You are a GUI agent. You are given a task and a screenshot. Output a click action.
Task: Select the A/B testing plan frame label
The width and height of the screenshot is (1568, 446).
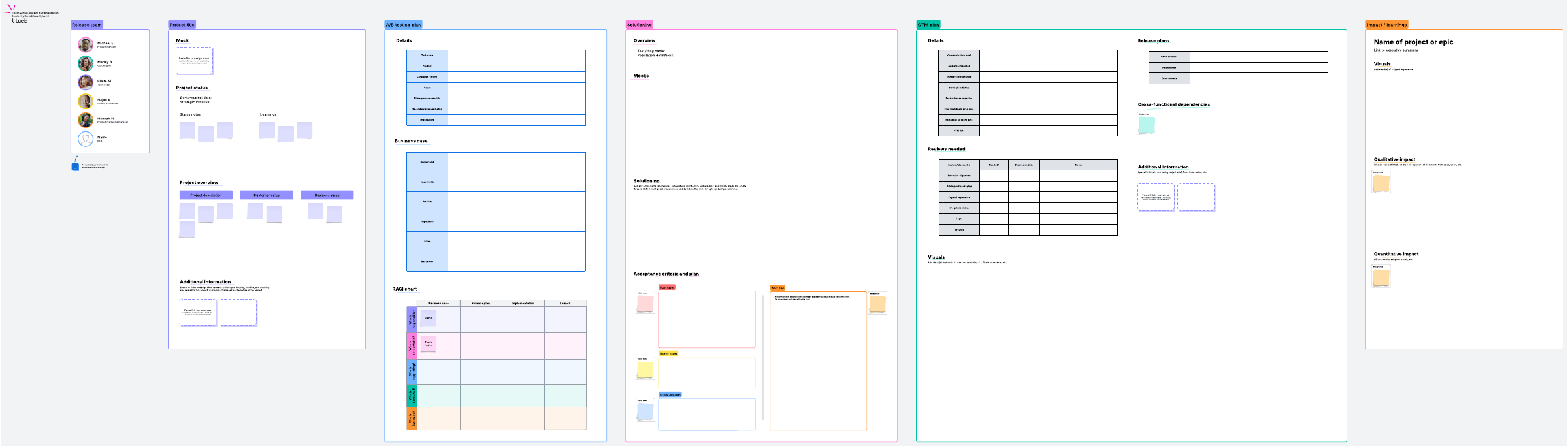click(403, 25)
